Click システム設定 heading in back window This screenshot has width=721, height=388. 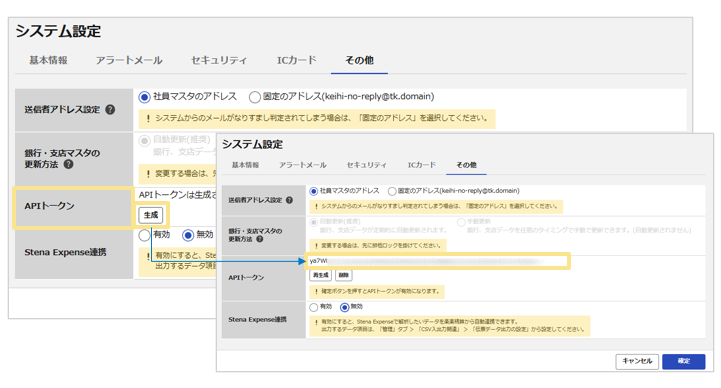click(58, 31)
